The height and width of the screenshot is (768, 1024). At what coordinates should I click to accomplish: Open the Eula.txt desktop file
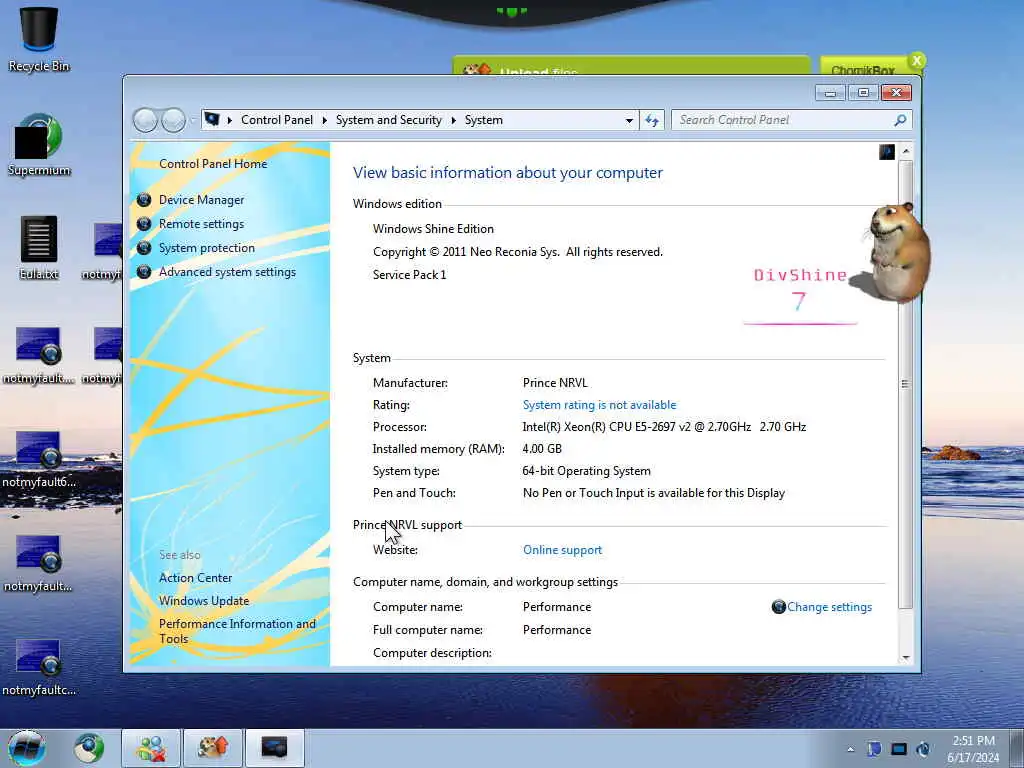(39, 248)
